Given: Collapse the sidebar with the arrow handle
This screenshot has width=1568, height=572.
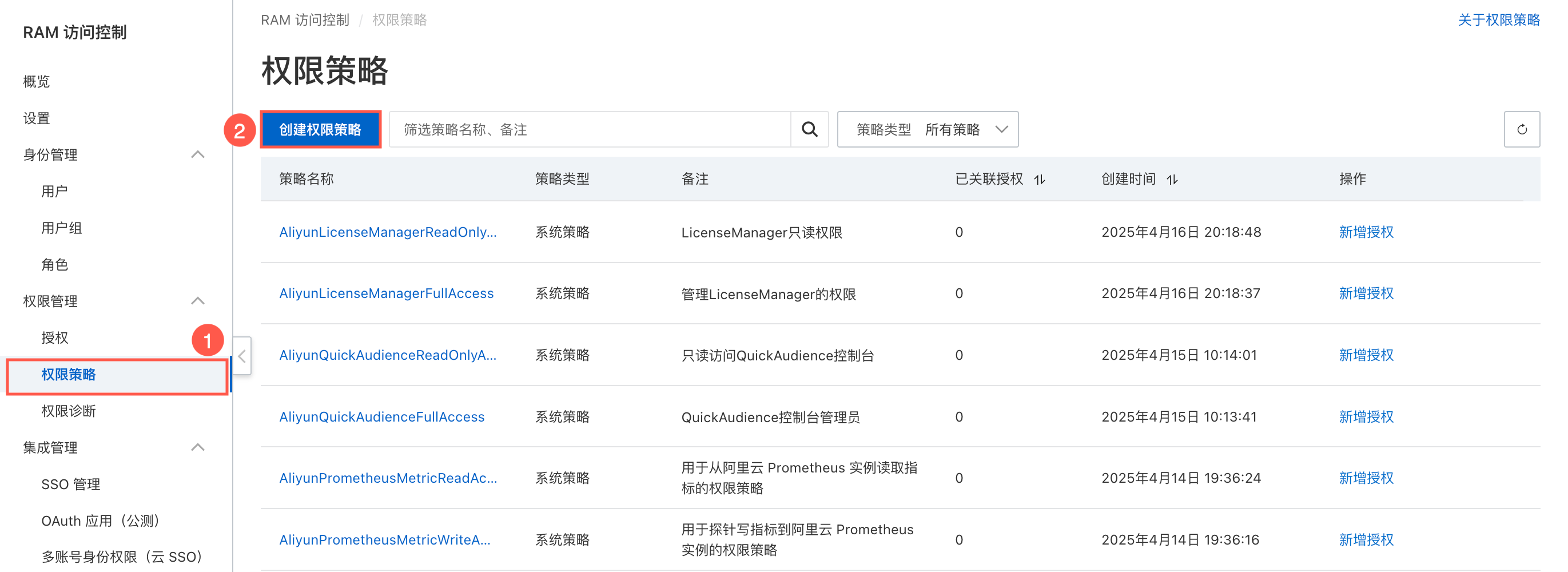Looking at the screenshot, I should click(x=242, y=356).
